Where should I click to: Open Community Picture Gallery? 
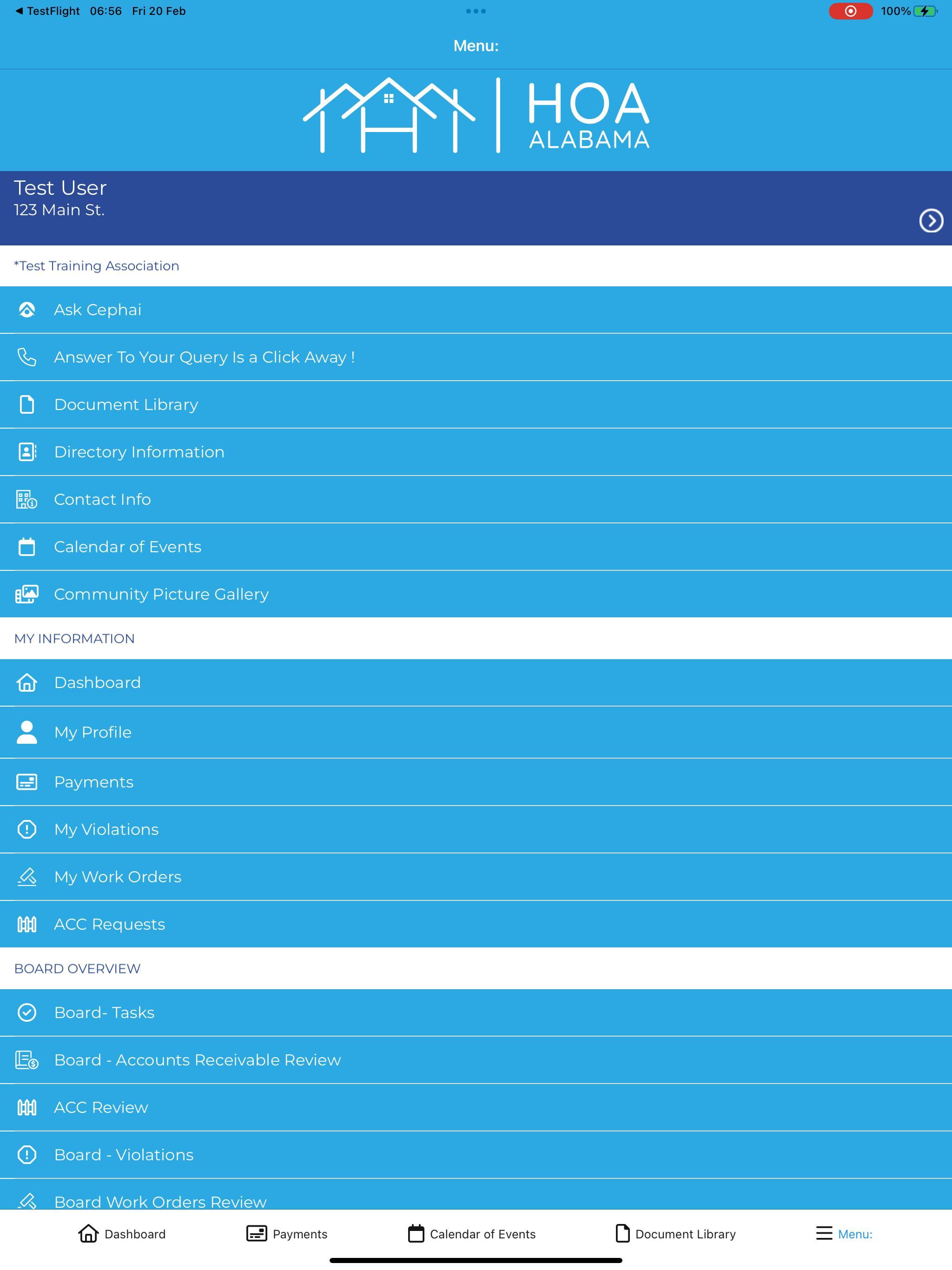pos(476,594)
